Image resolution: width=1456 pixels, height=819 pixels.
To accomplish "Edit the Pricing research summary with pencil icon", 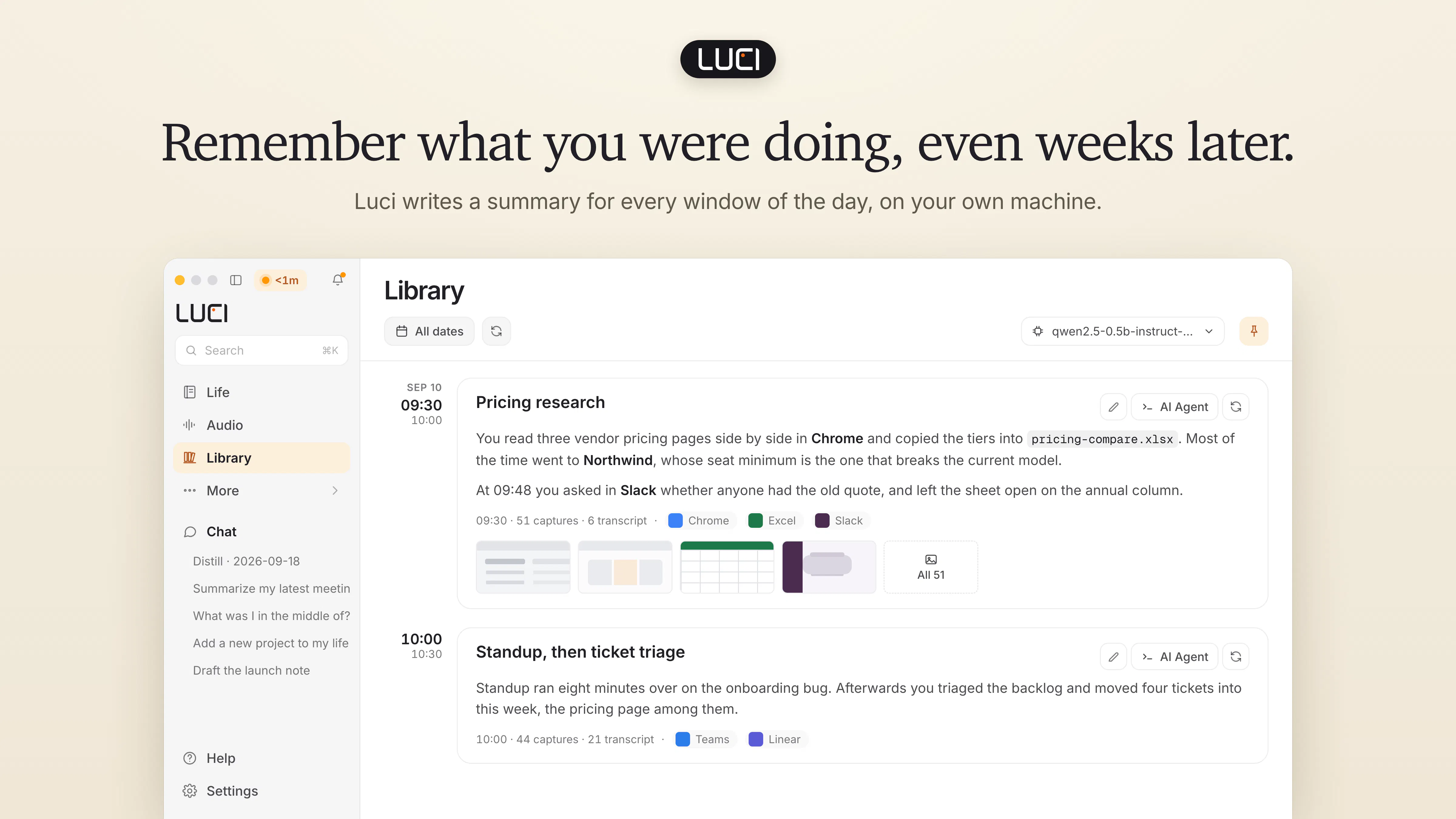I will 1114,407.
